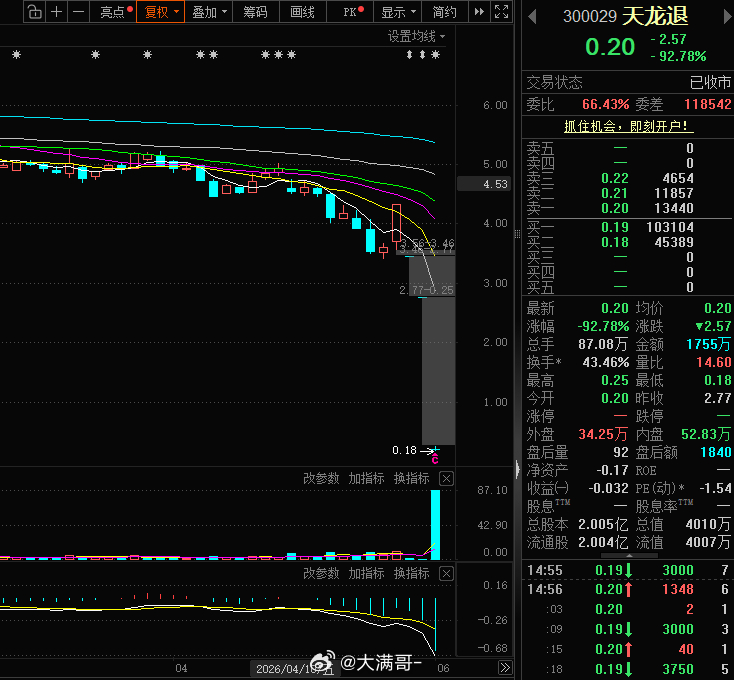Viewport: 734px width, 680px height.
Task: Expand tick list via small up-arrow handle
Action: point(629,556)
